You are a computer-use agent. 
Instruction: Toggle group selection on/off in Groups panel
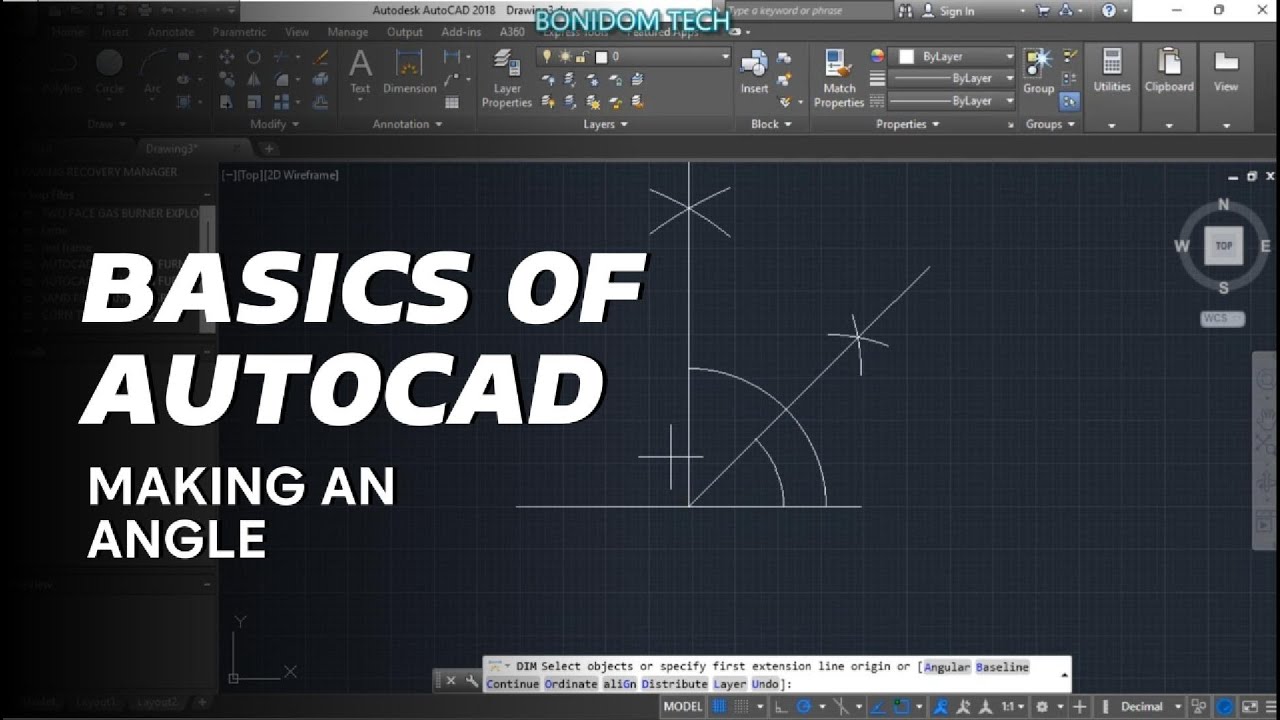(1070, 101)
